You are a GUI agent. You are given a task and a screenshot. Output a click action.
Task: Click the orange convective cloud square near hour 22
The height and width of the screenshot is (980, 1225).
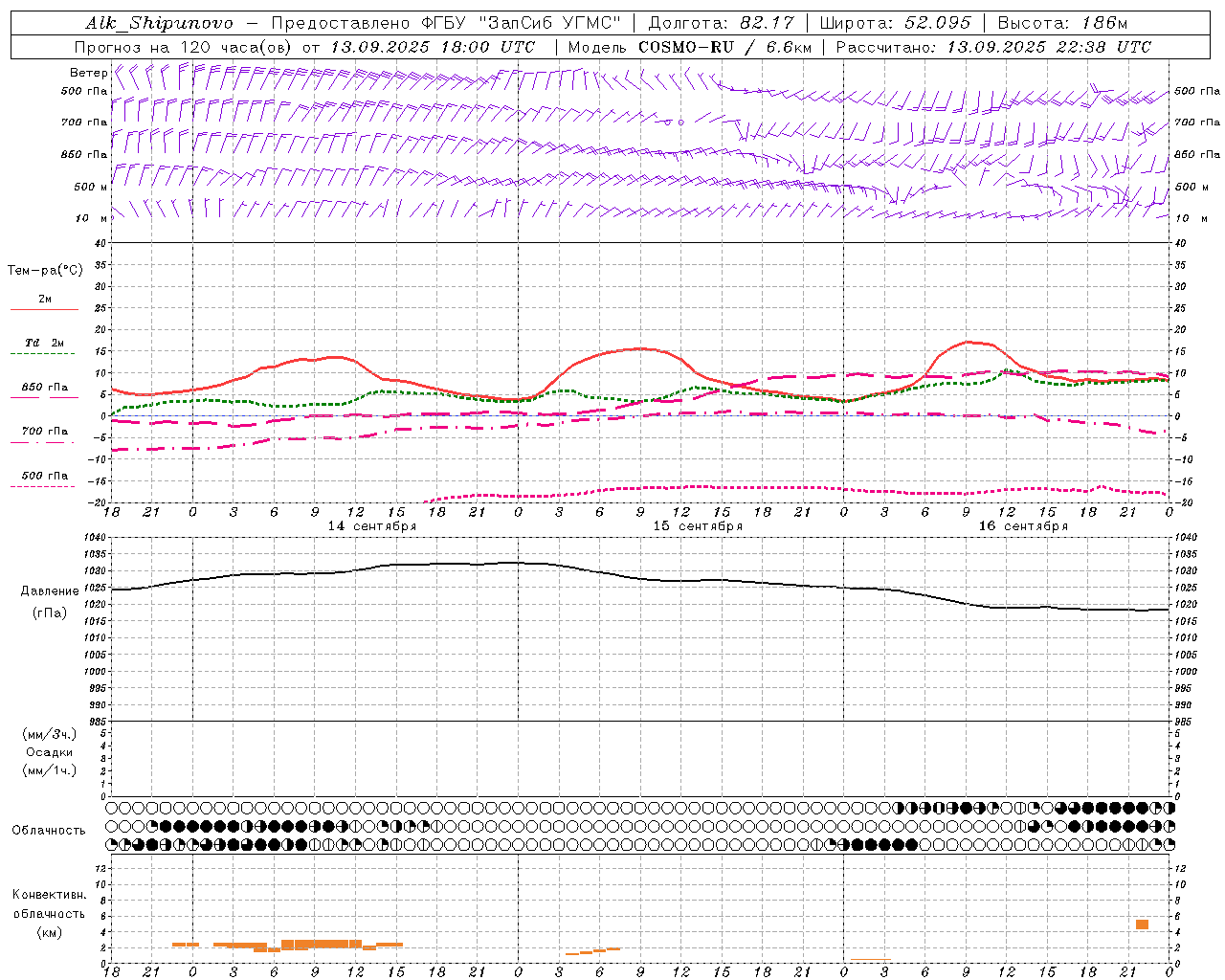pos(1142,924)
